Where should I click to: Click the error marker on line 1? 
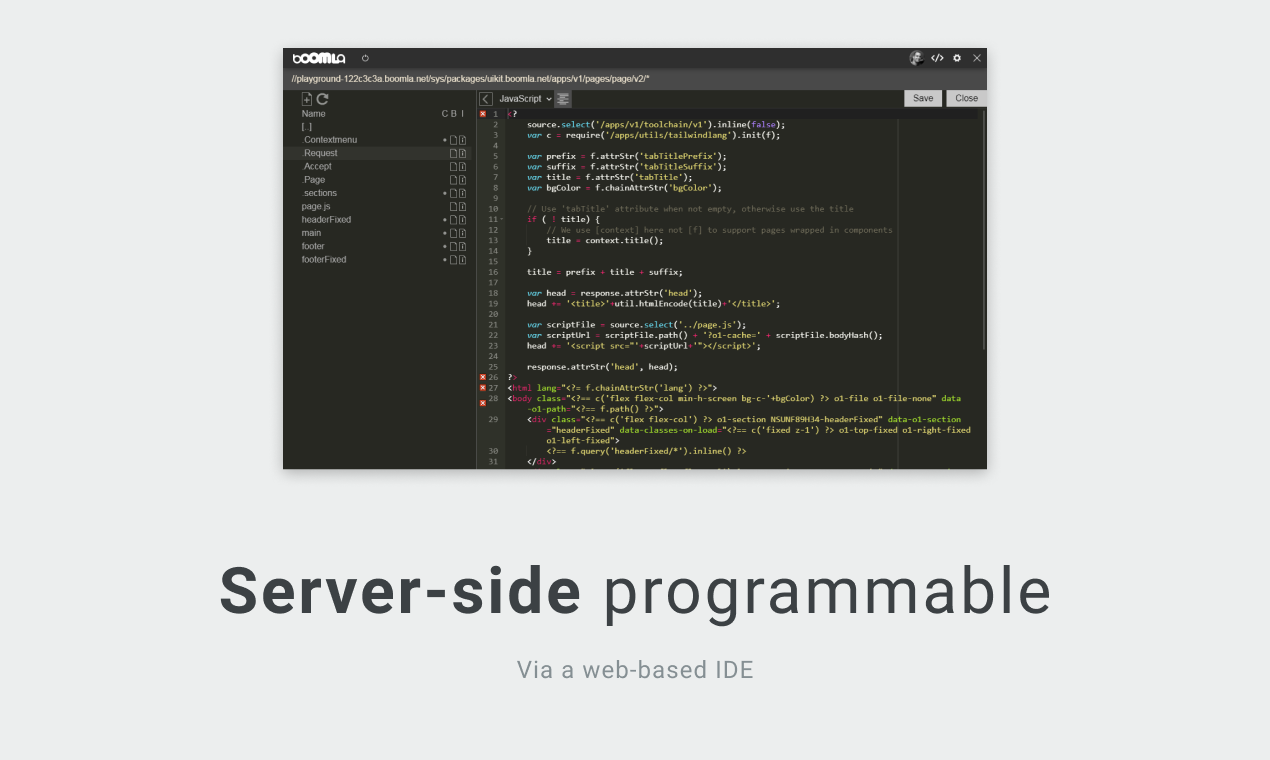coord(483,114)
